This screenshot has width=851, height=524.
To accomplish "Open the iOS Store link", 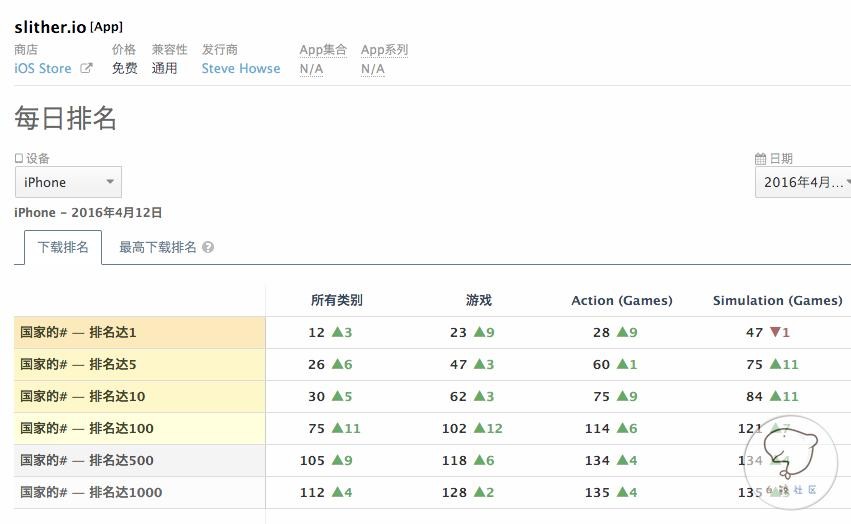I will 43,69.
